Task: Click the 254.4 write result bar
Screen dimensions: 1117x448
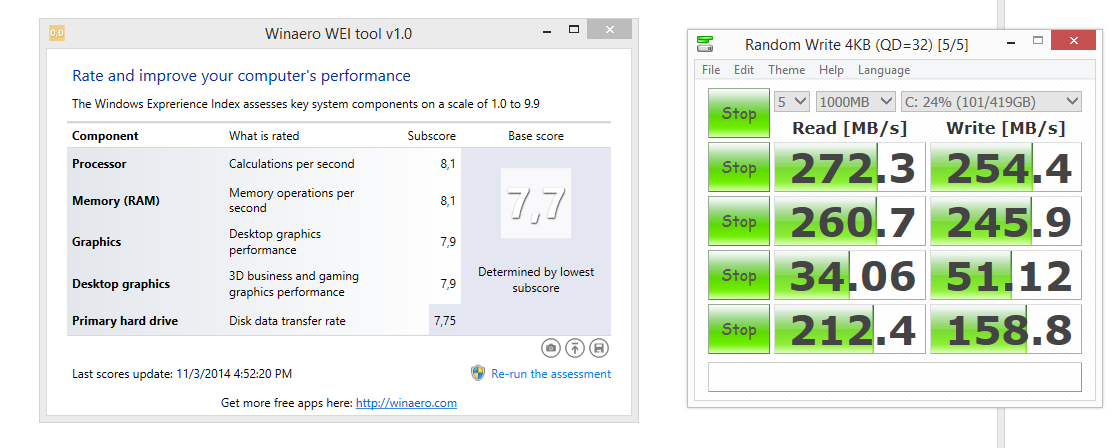Action: click(1006, 167)
